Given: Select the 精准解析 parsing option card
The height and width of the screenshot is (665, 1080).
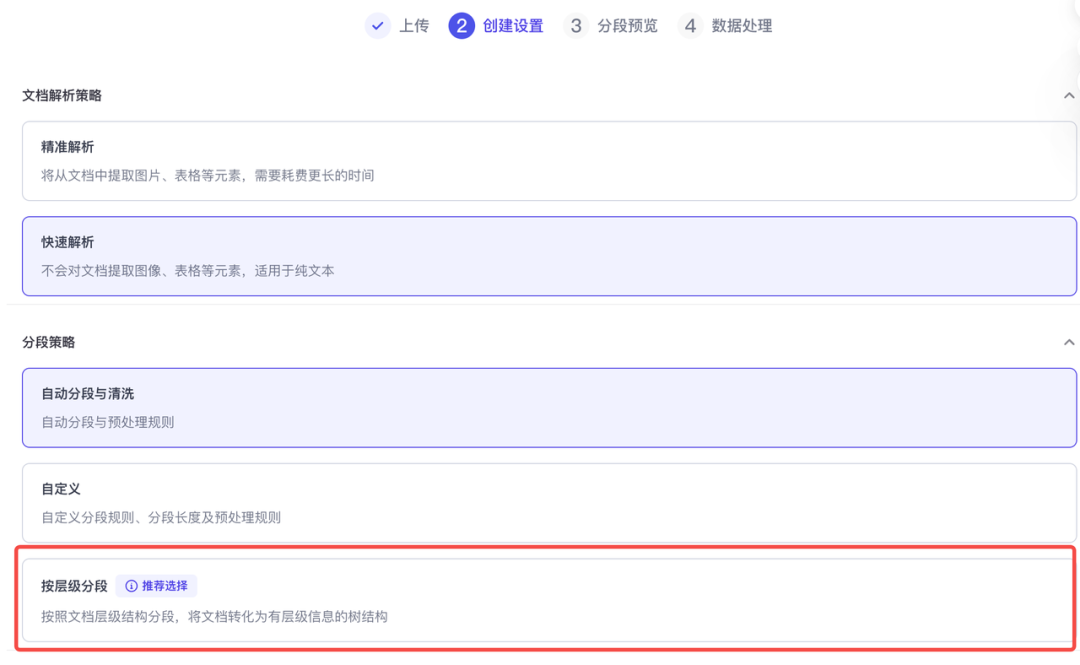Looking at the screenshot, I should [x=549, y=161].
